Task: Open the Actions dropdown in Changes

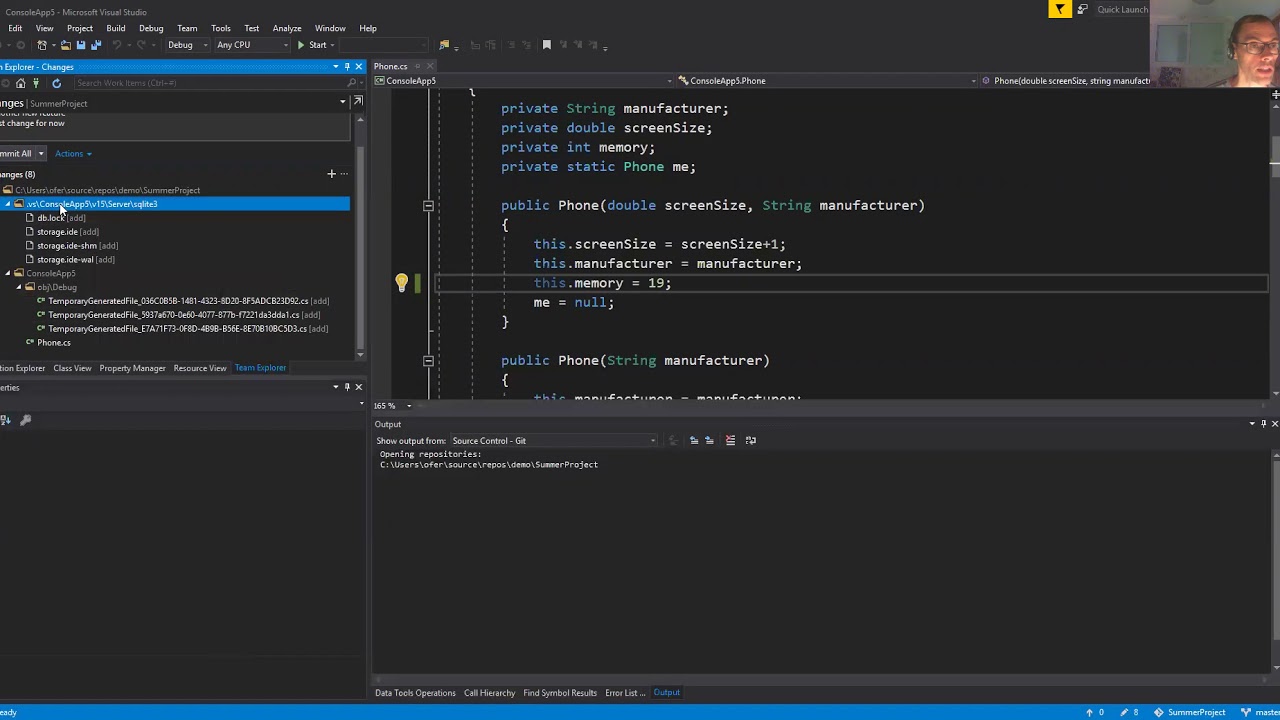Action: [73, 154]
